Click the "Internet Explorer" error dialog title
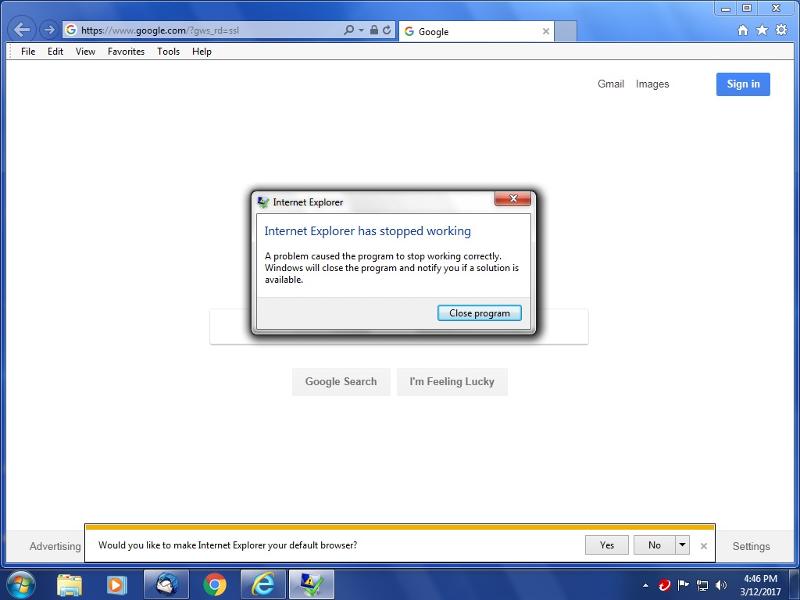 tap(308, 202)
